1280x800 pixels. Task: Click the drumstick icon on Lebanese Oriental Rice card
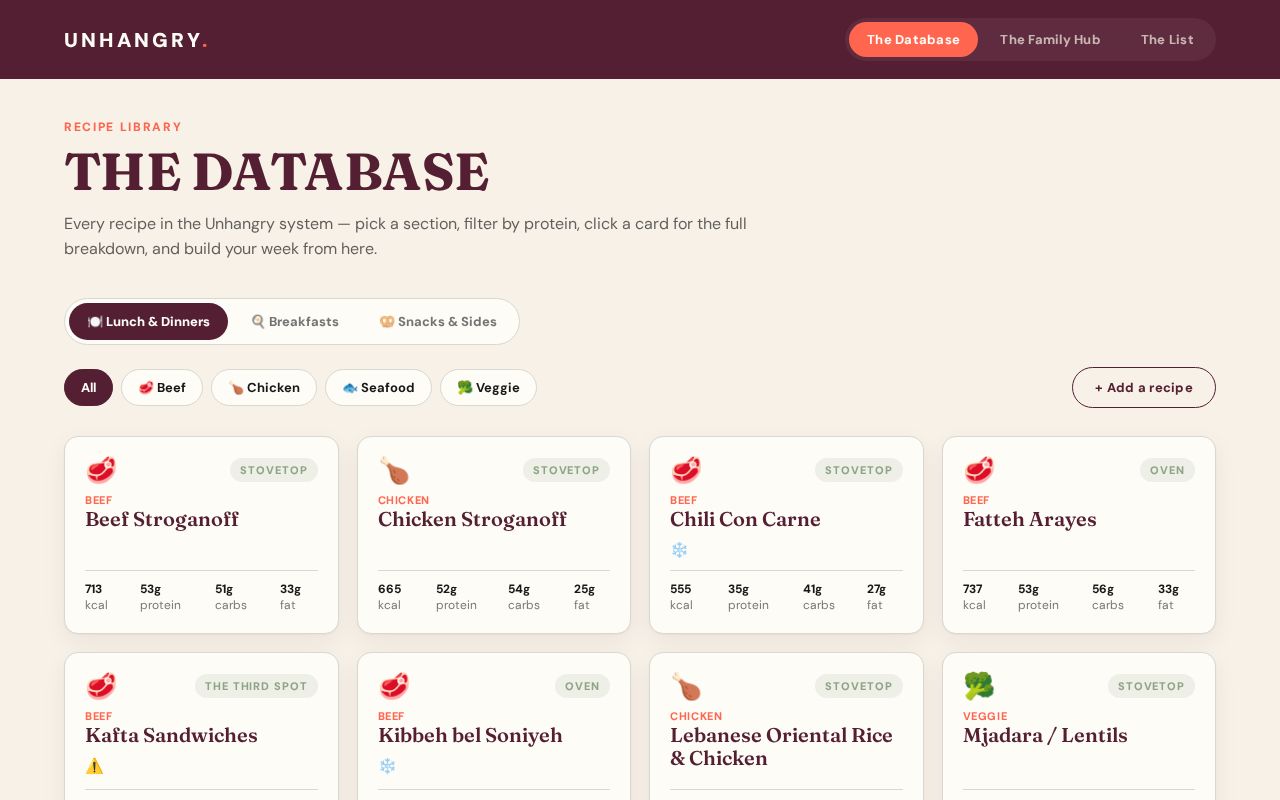pyautogui.click(x=686, y=686)
